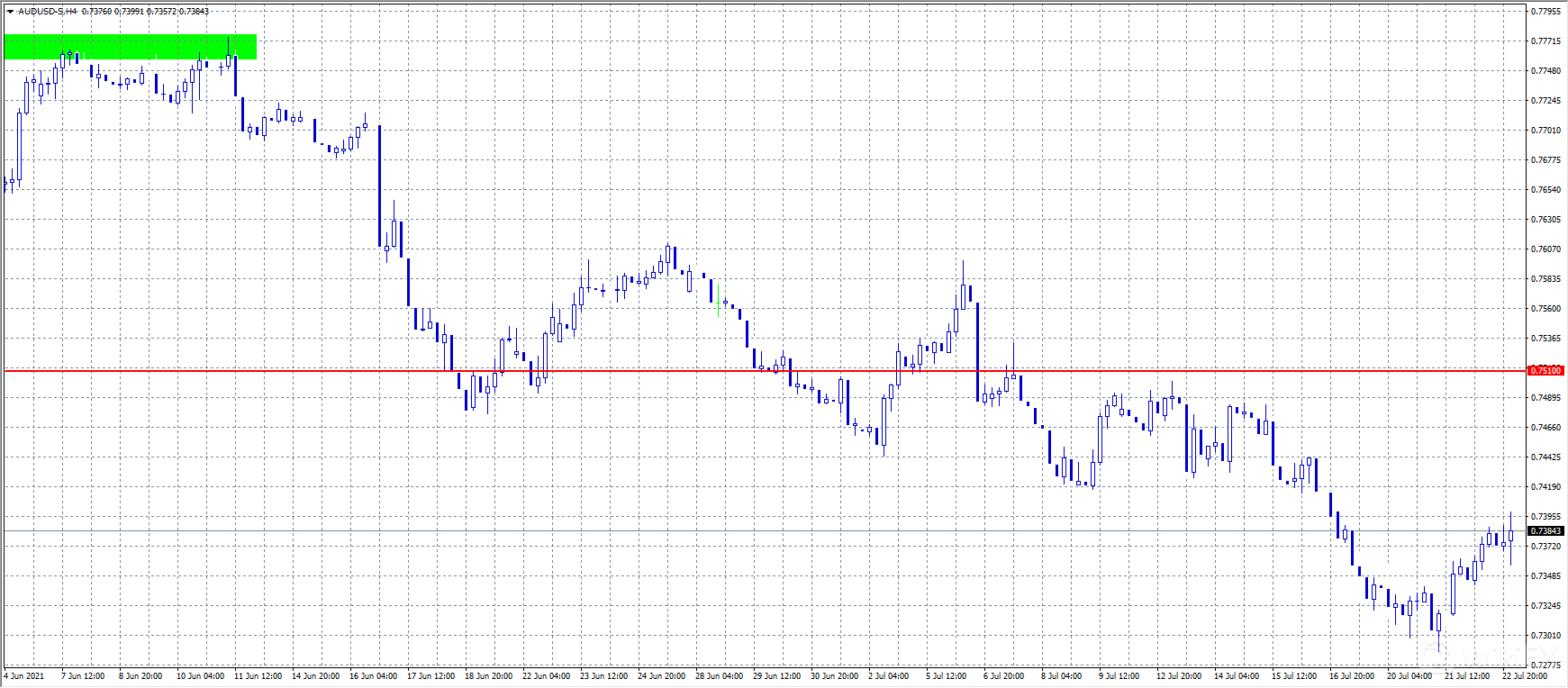Click the 0.74190 price axis label
Screen dimensions: 1568x688
click(1546, 487)
